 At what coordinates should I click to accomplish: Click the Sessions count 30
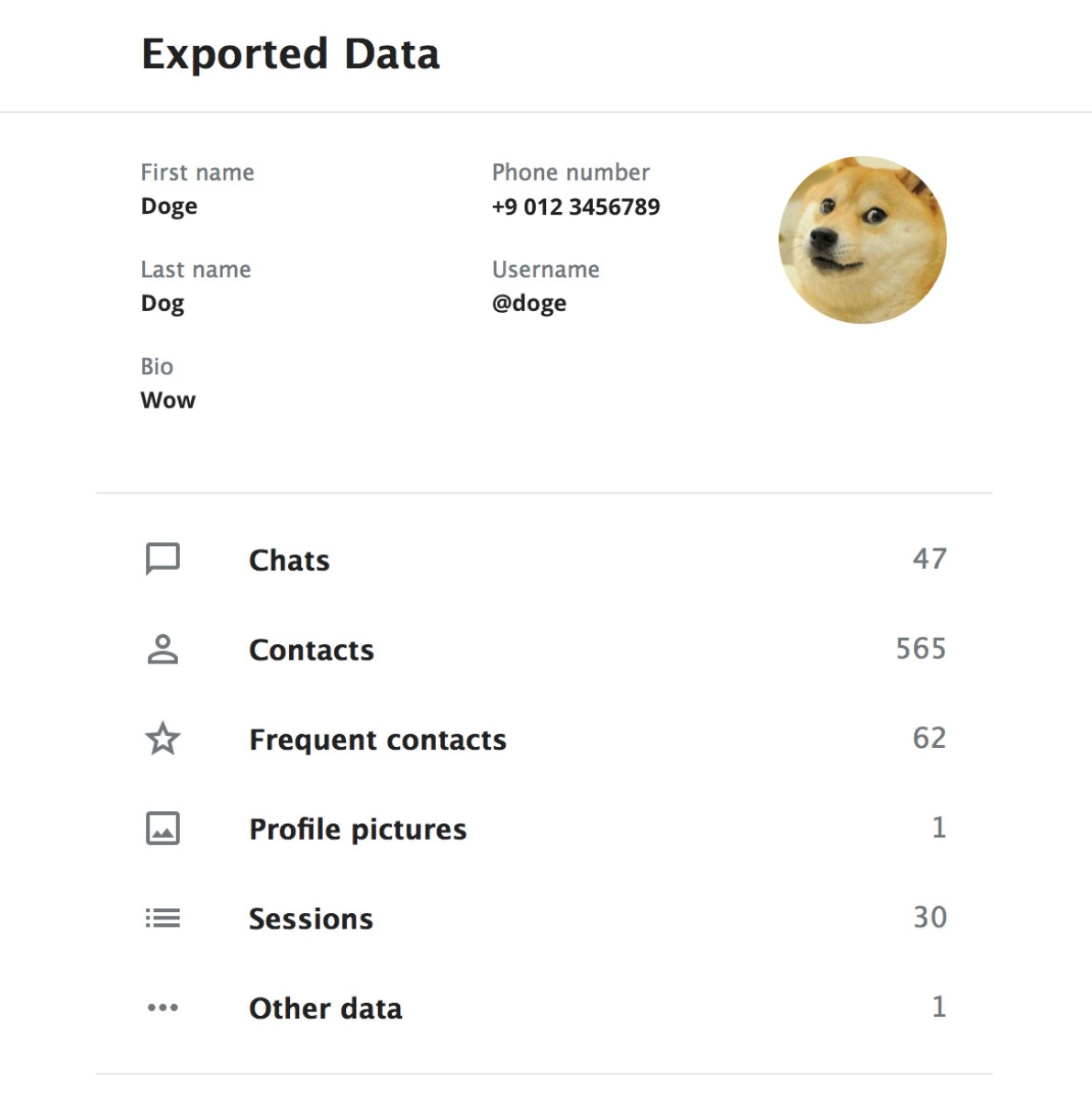(x=930, y=918)
